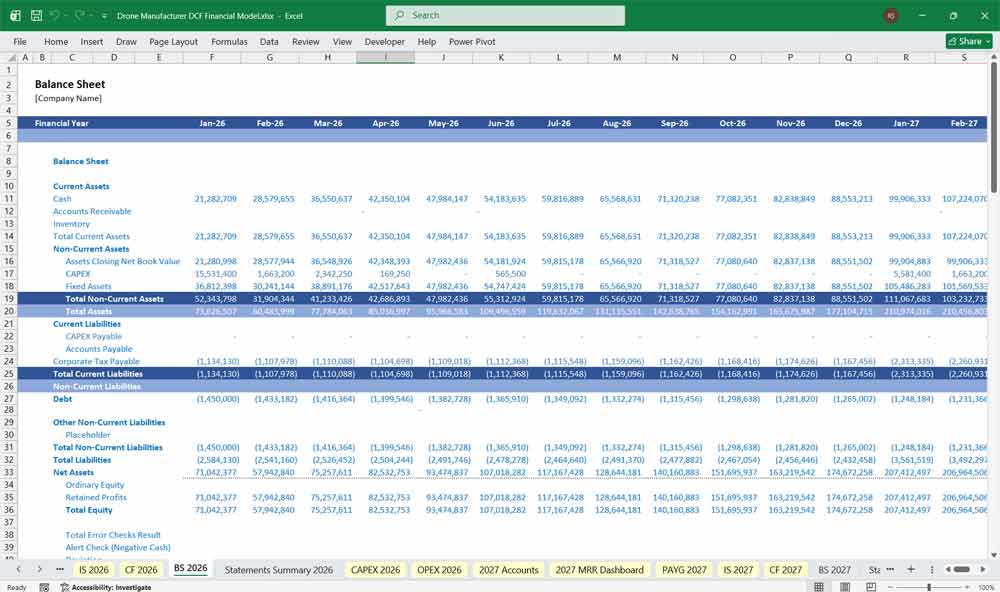
Task: Click the green Share button
Action: click(x=960, y=41)
